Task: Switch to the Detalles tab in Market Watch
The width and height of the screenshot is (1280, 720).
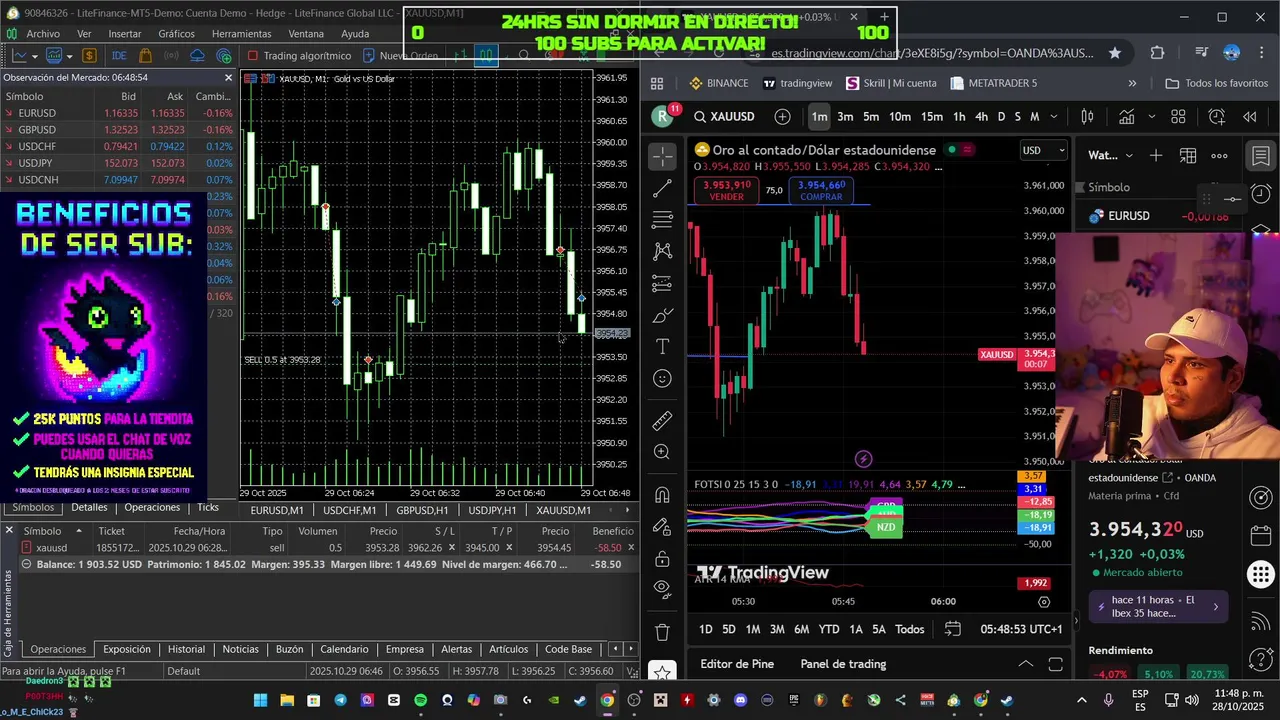Action: coord(89,507)
